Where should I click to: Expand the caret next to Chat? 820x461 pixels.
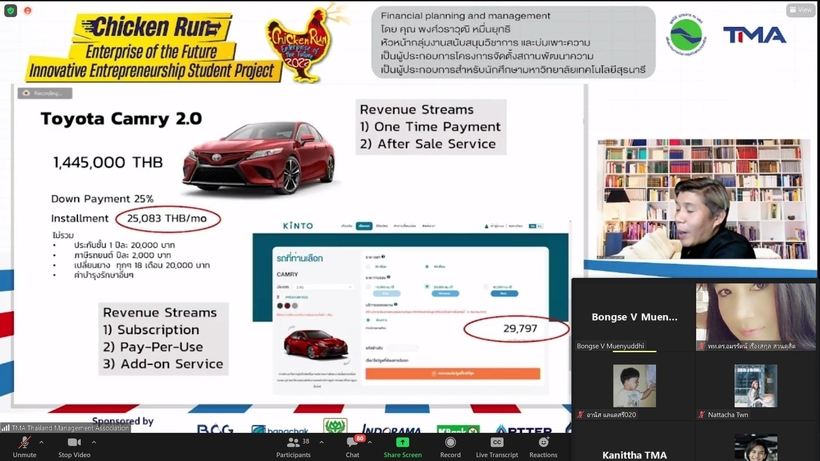(370, 442)
